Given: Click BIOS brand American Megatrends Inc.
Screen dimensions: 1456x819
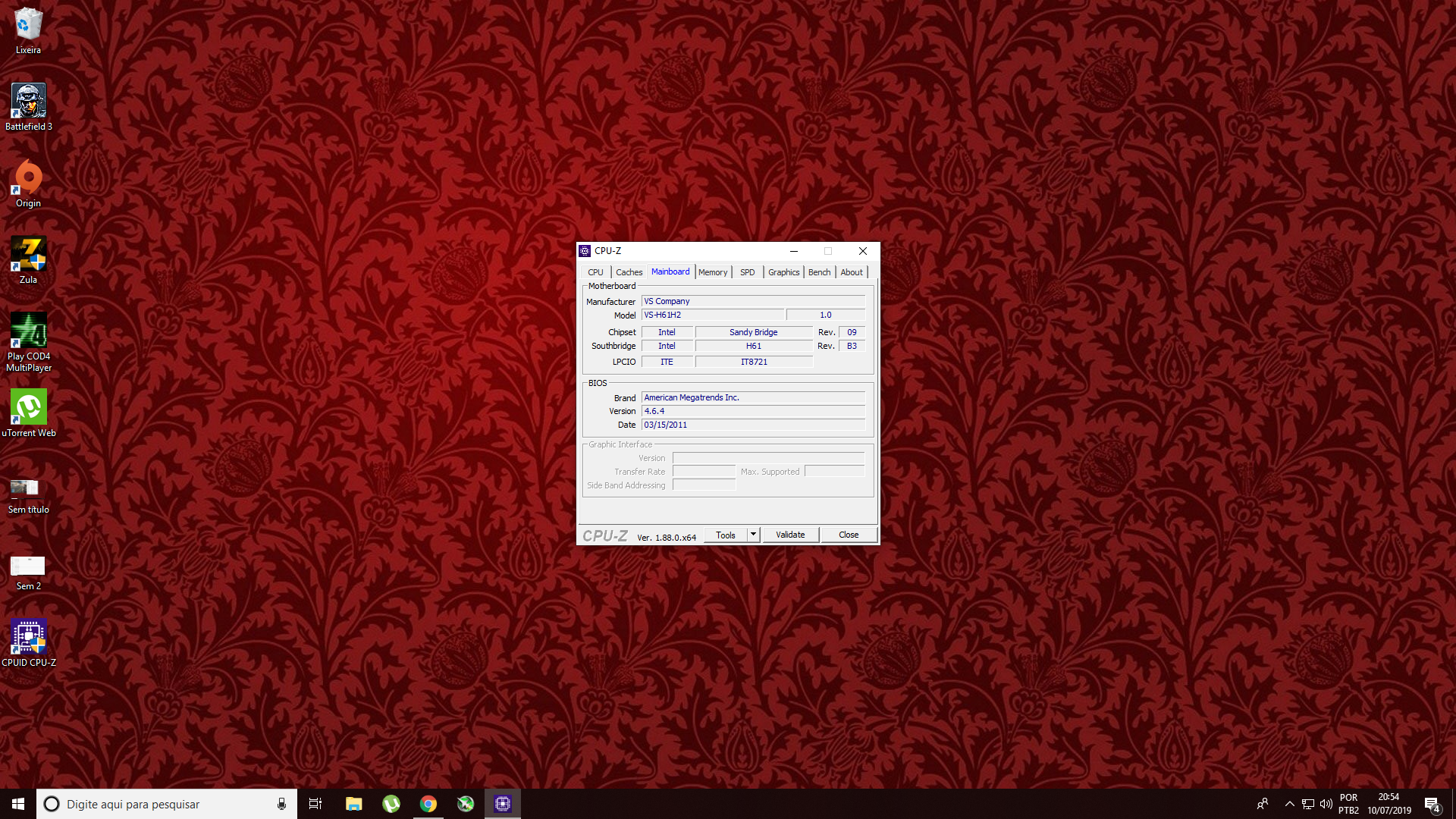Looking at the screenshot, I should (753, 397).
